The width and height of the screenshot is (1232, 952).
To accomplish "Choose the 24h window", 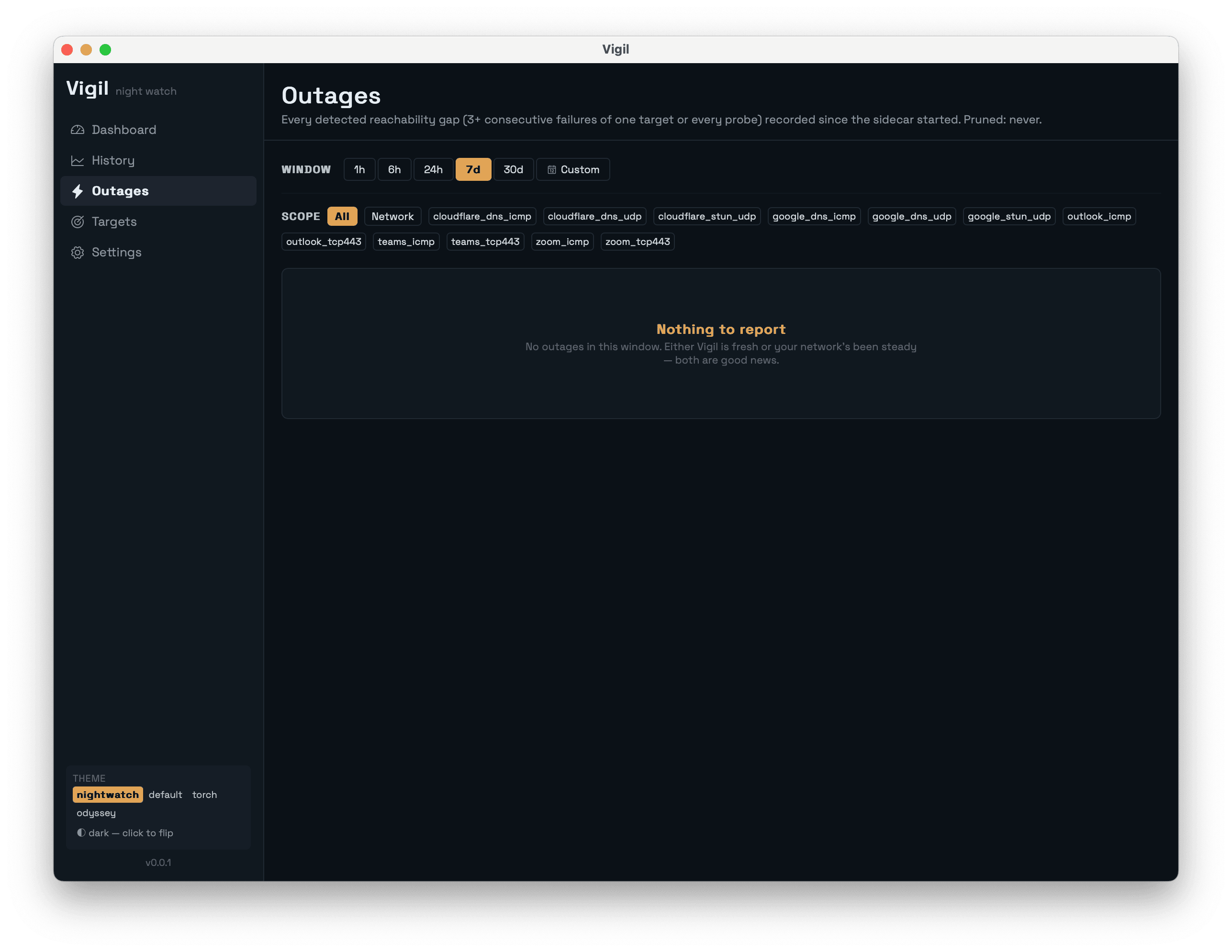I will [433, 170].
